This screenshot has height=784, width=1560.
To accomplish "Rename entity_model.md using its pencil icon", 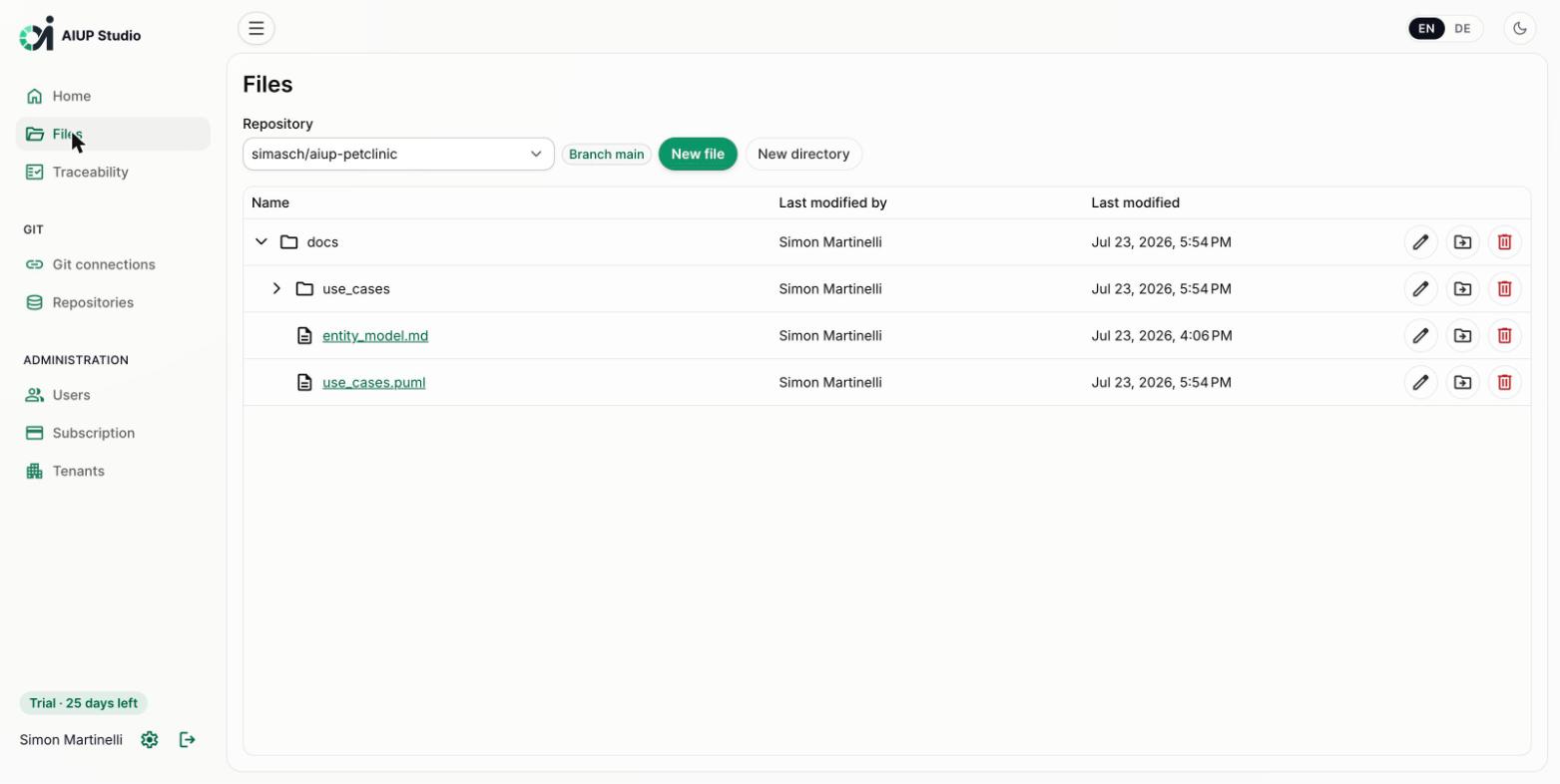I will [x=1420, y=336].
